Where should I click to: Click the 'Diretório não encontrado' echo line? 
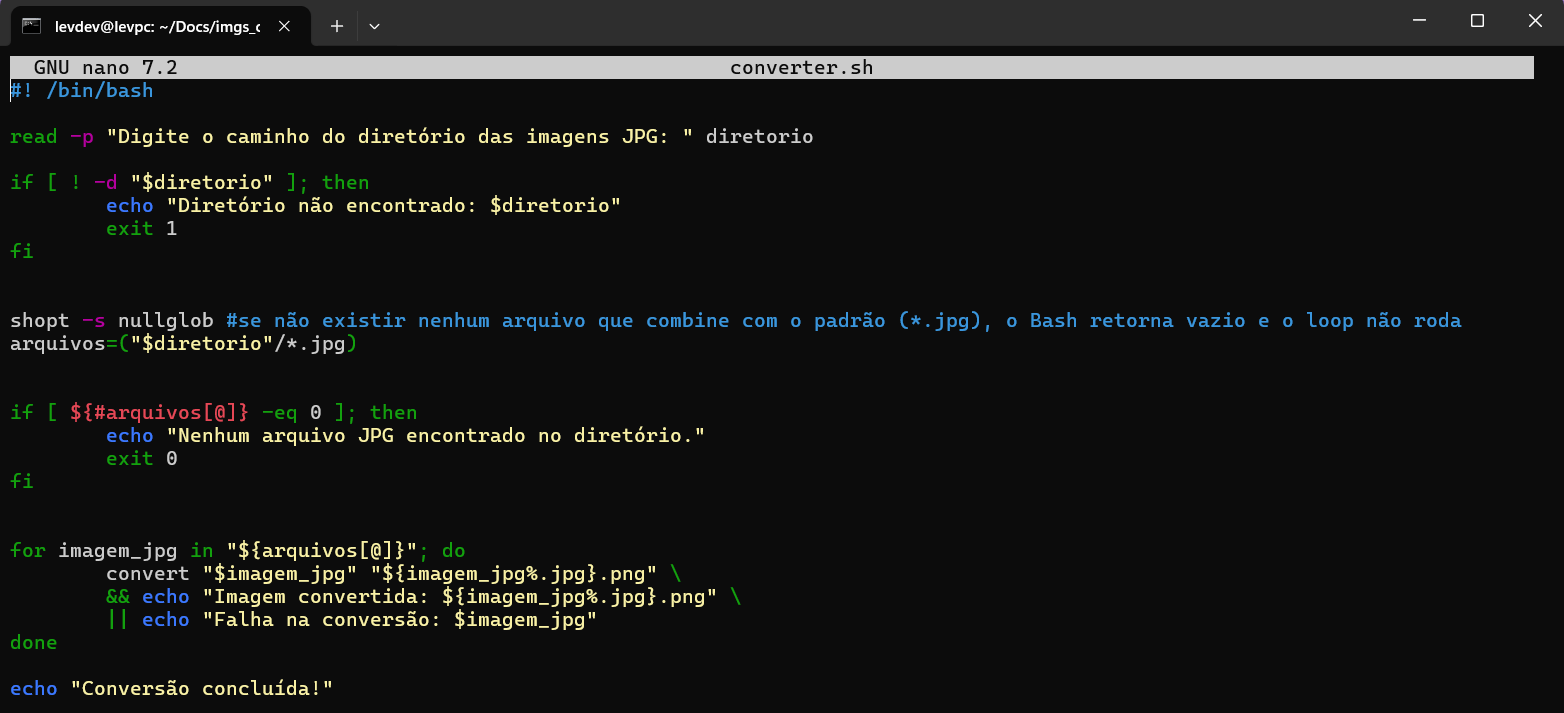364,206
